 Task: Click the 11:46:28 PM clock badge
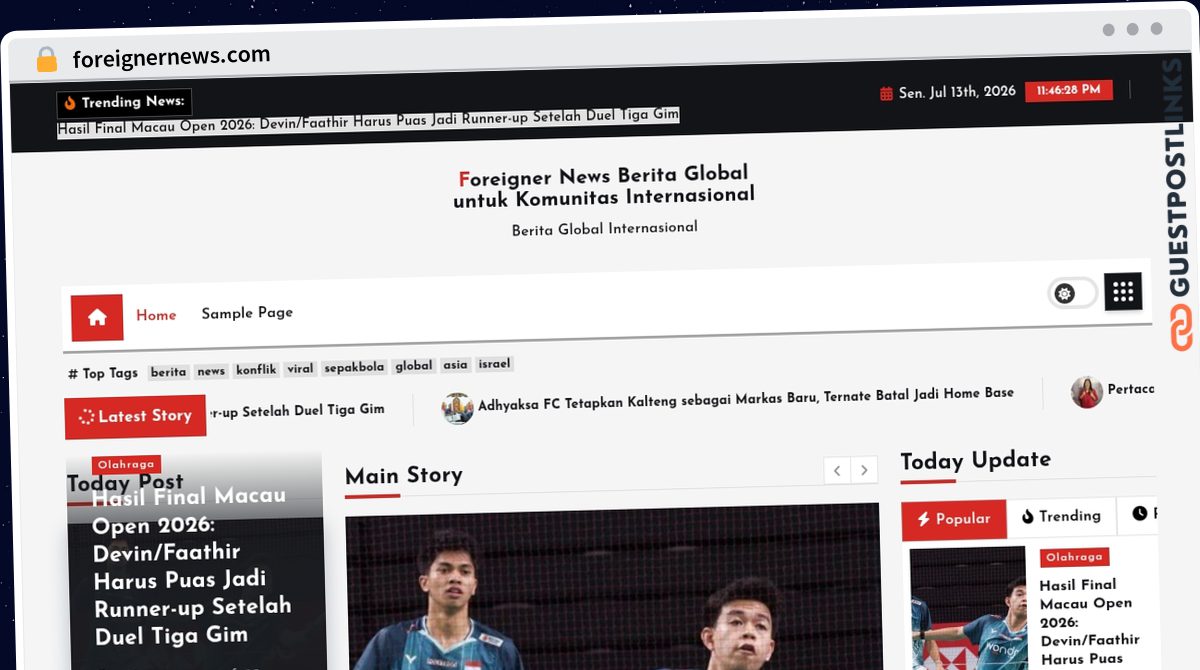pyautogui.click(x=1069, y=90)
